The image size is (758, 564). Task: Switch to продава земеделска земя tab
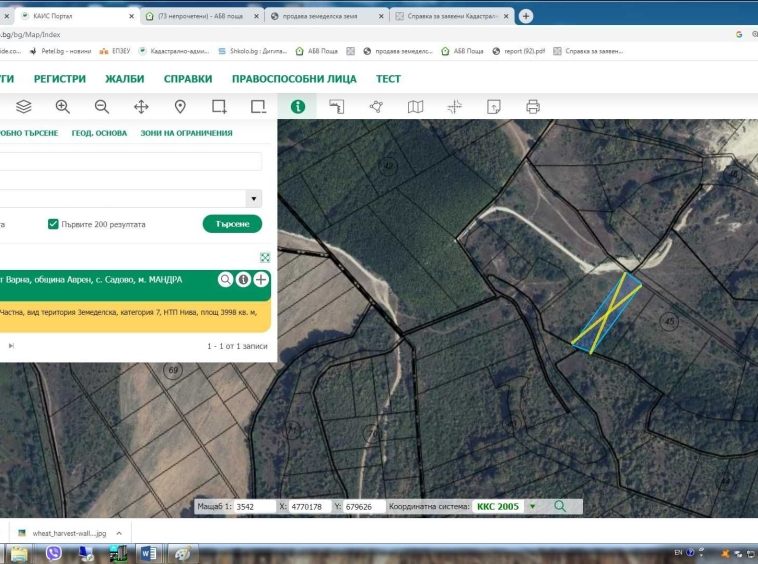(327, 16)
